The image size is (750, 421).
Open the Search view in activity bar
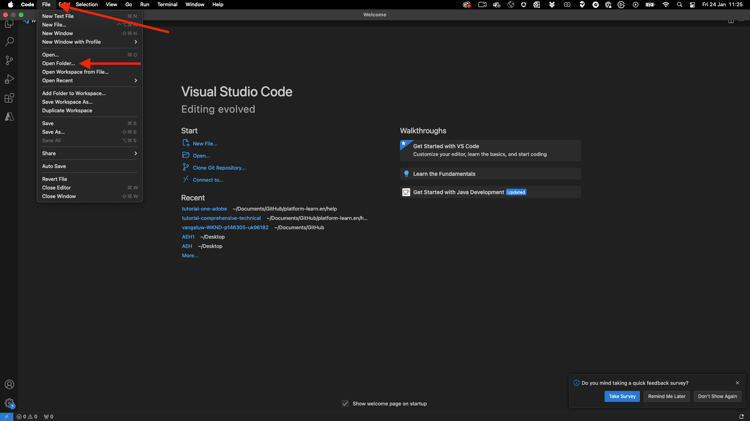pyautogui.click(x=9, y=42)
